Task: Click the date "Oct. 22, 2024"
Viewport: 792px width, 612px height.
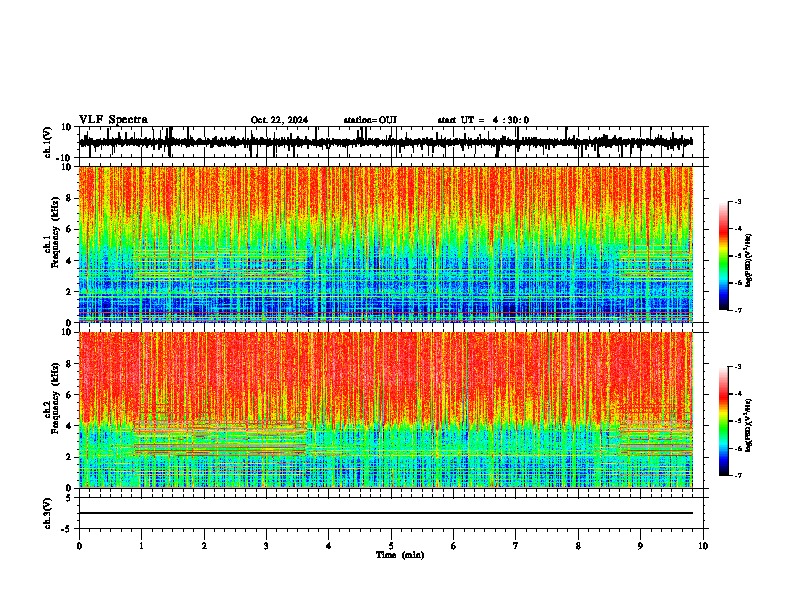Action: point(279,120)
